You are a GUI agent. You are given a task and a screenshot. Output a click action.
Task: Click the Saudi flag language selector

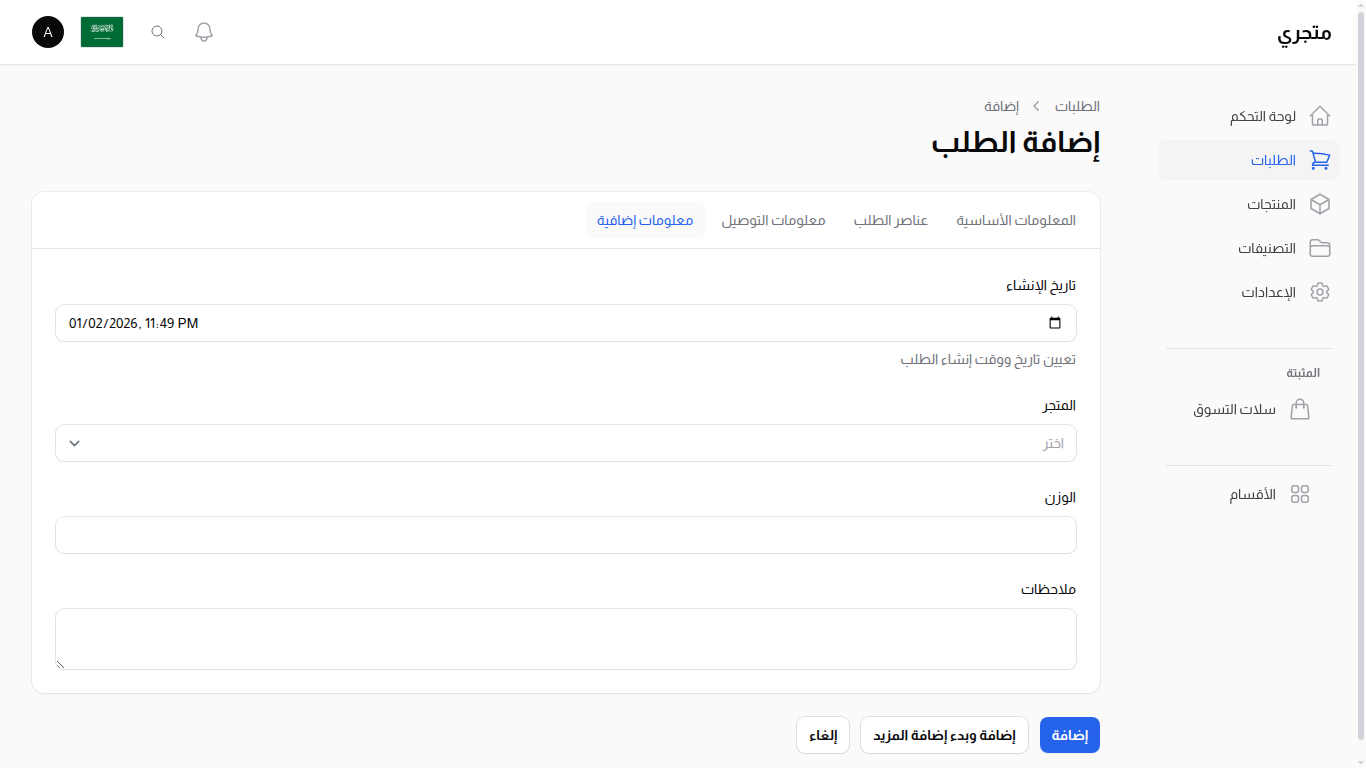(x=101, y=31)
